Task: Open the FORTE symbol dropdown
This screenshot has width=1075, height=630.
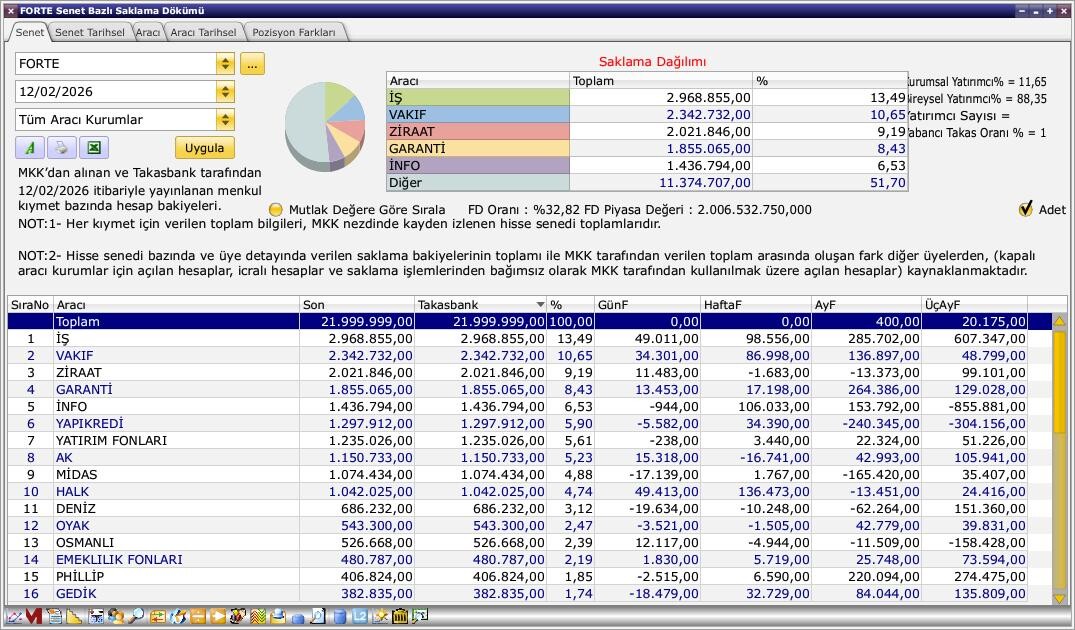Action: (x=225, y=64)
